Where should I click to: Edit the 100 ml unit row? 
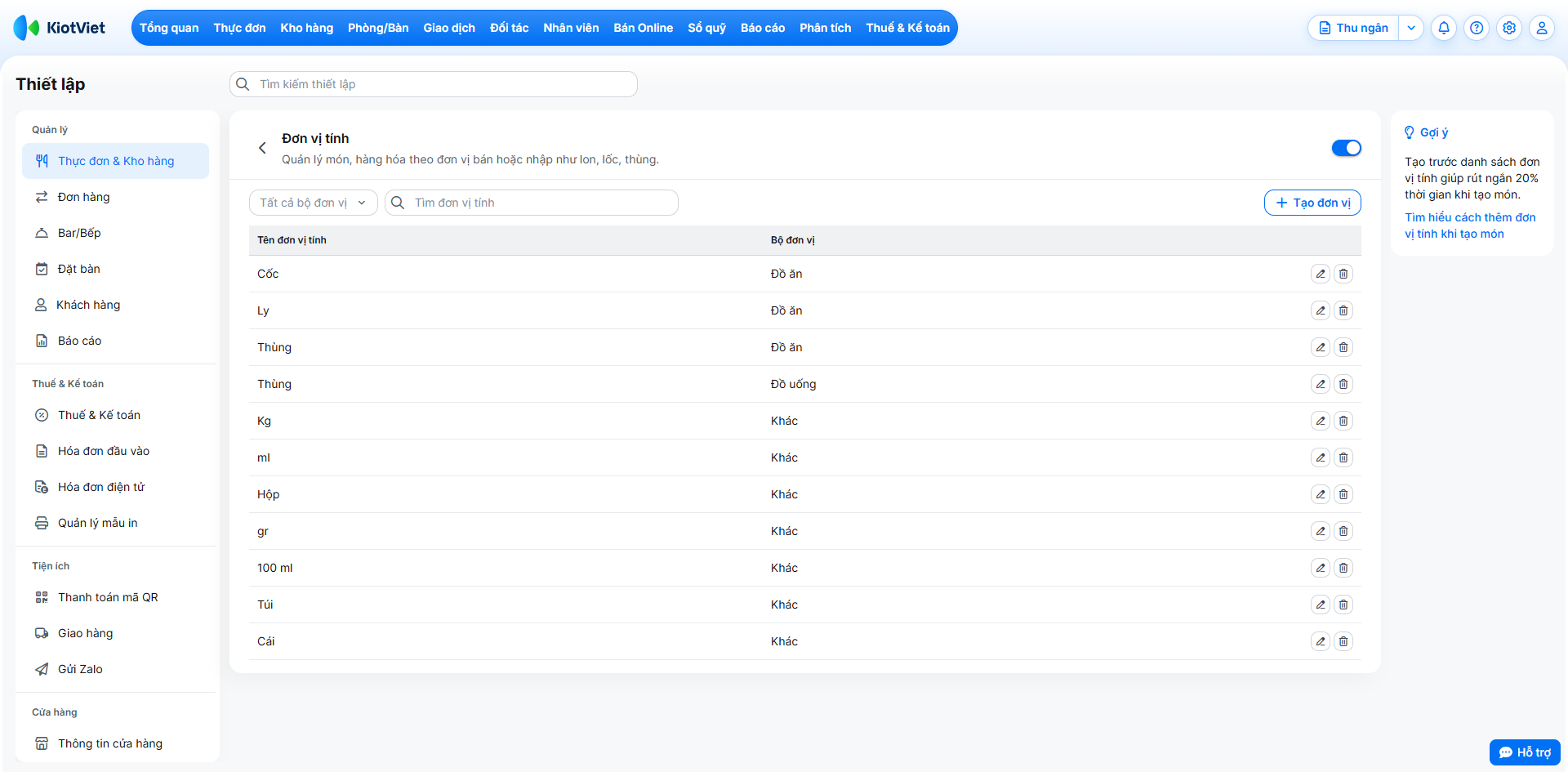point(1321,568)
